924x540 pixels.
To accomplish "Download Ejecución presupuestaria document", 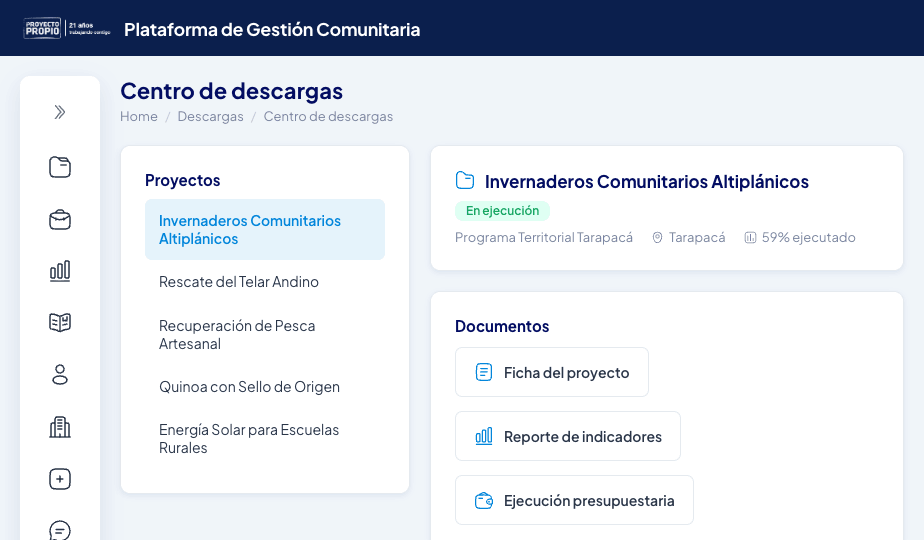I will click(x=574, y=500).
